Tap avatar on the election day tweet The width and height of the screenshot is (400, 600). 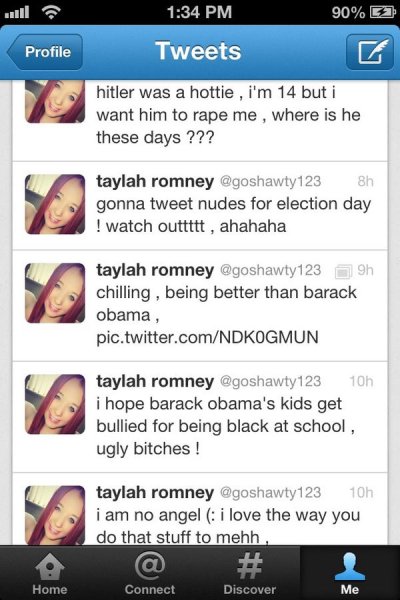tap(55, 204)
